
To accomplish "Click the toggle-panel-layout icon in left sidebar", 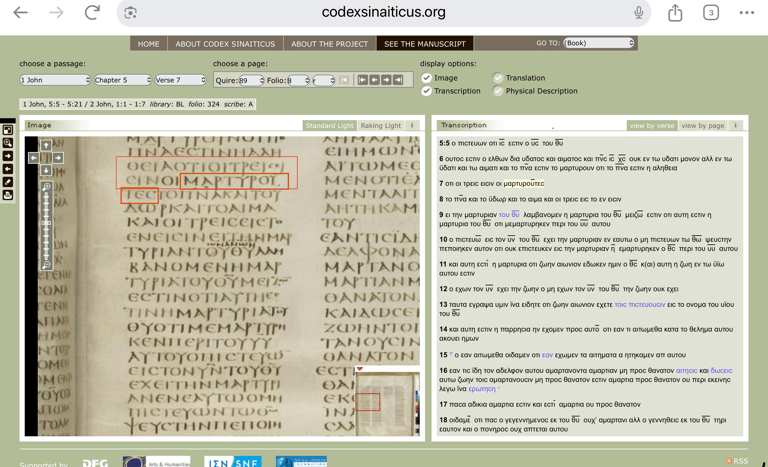I will (x=8, y=130).
